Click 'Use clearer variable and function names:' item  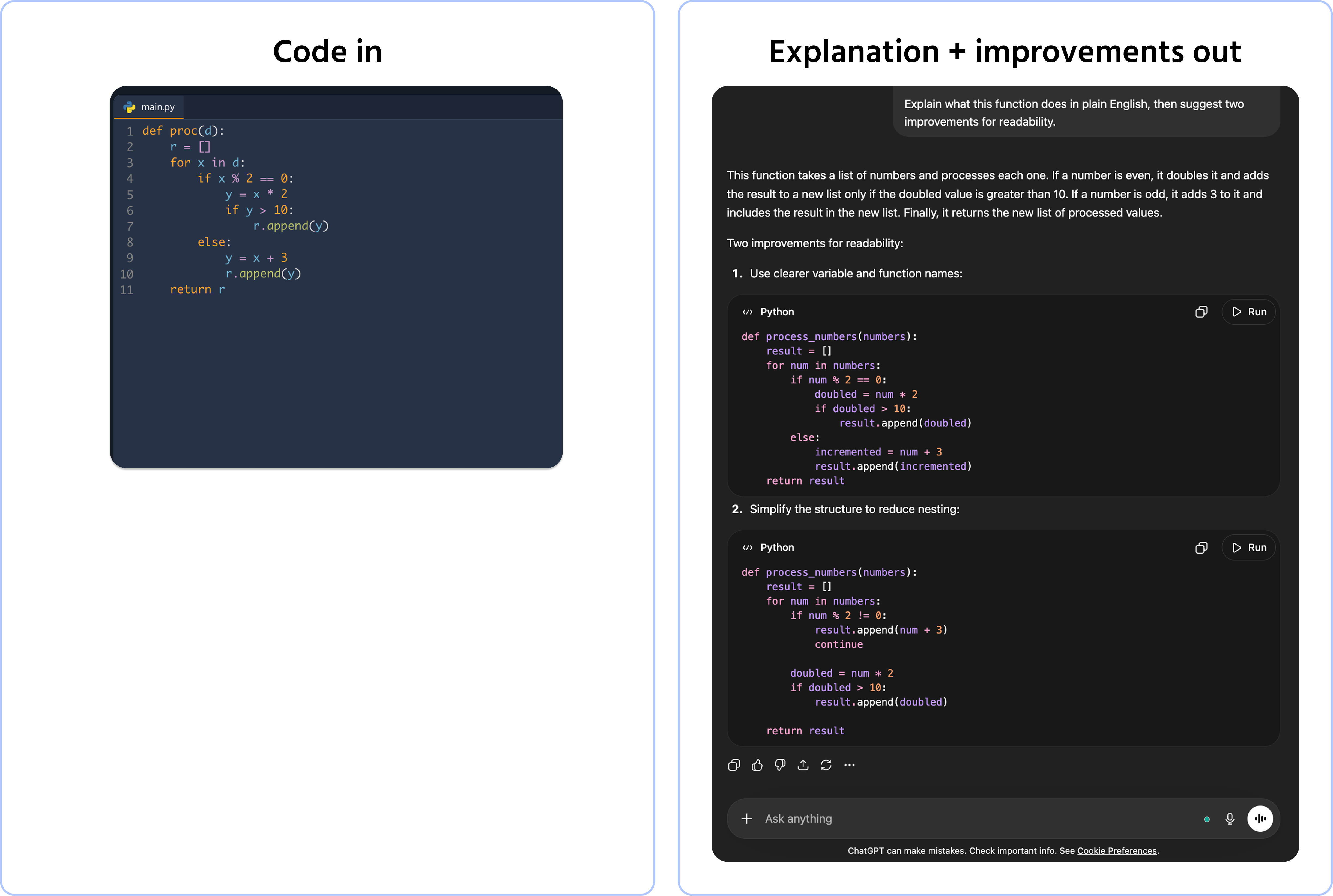856,274
